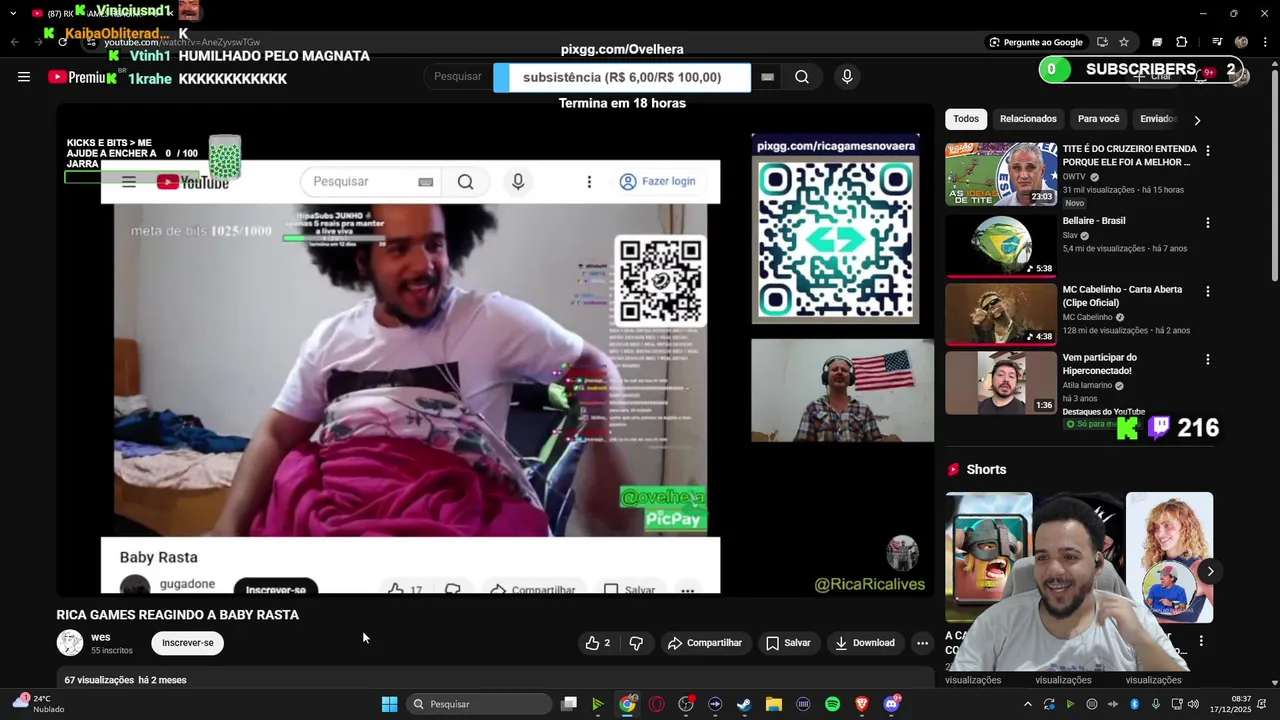
Task: Open the wes channel avatar
Action: pyautogui.click(x=70, y=643)
